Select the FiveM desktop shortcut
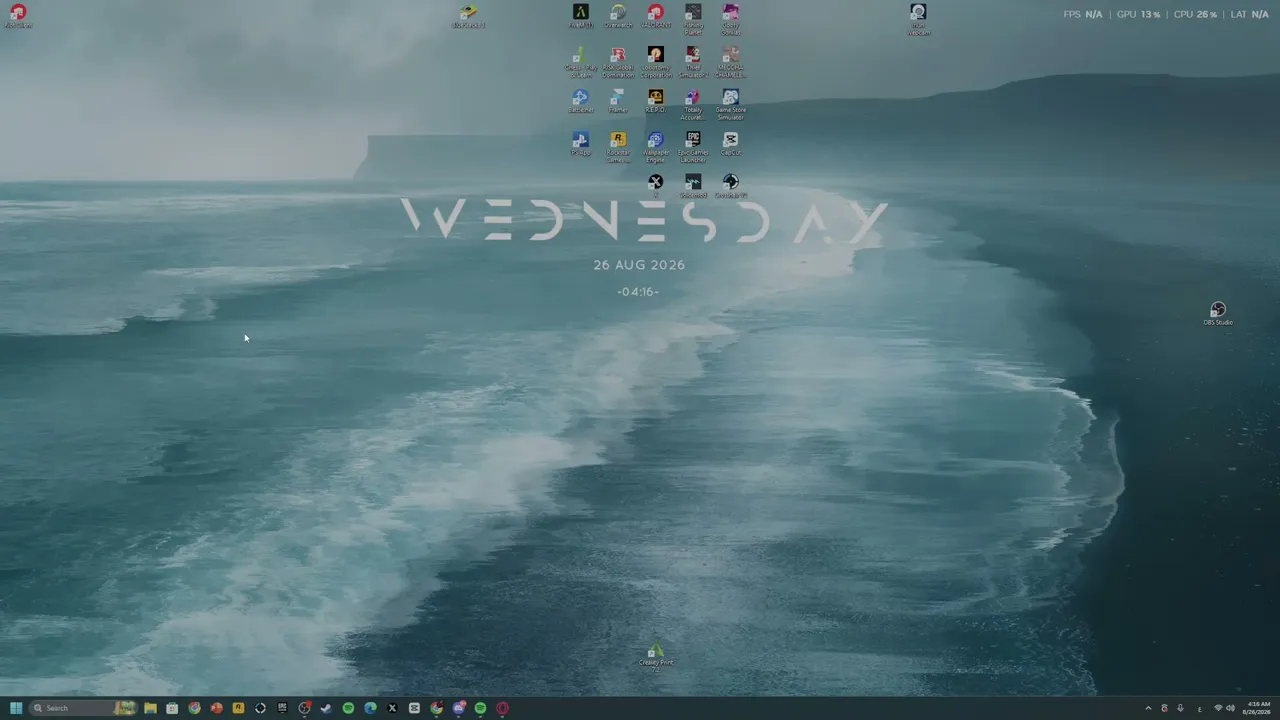This screenshot has width=1280, height=720. click(x=581, y=16)
